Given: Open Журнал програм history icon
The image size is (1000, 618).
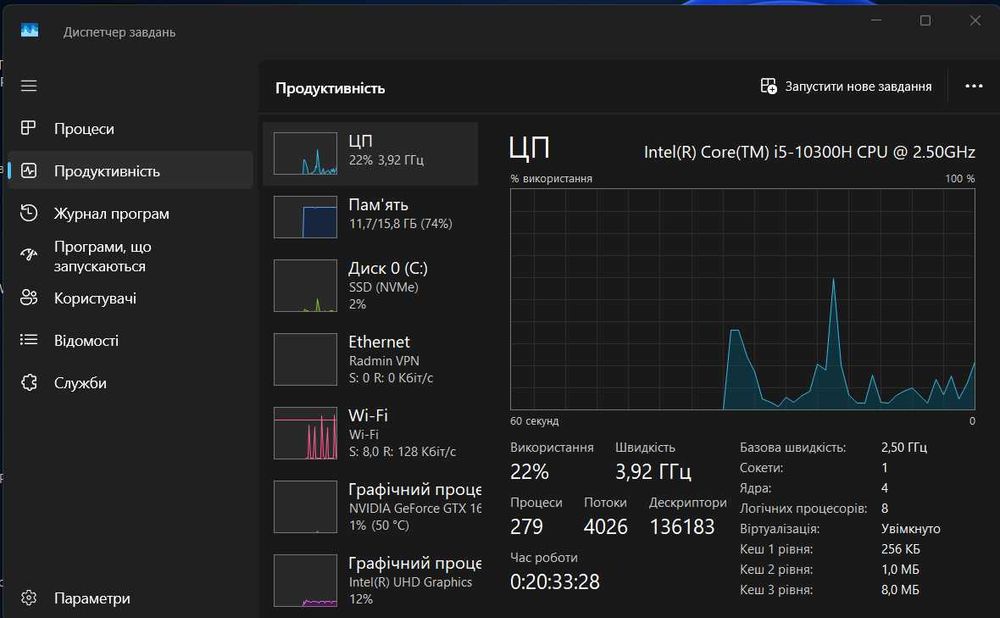Looking at the screenshot, I should coord(29,213).
